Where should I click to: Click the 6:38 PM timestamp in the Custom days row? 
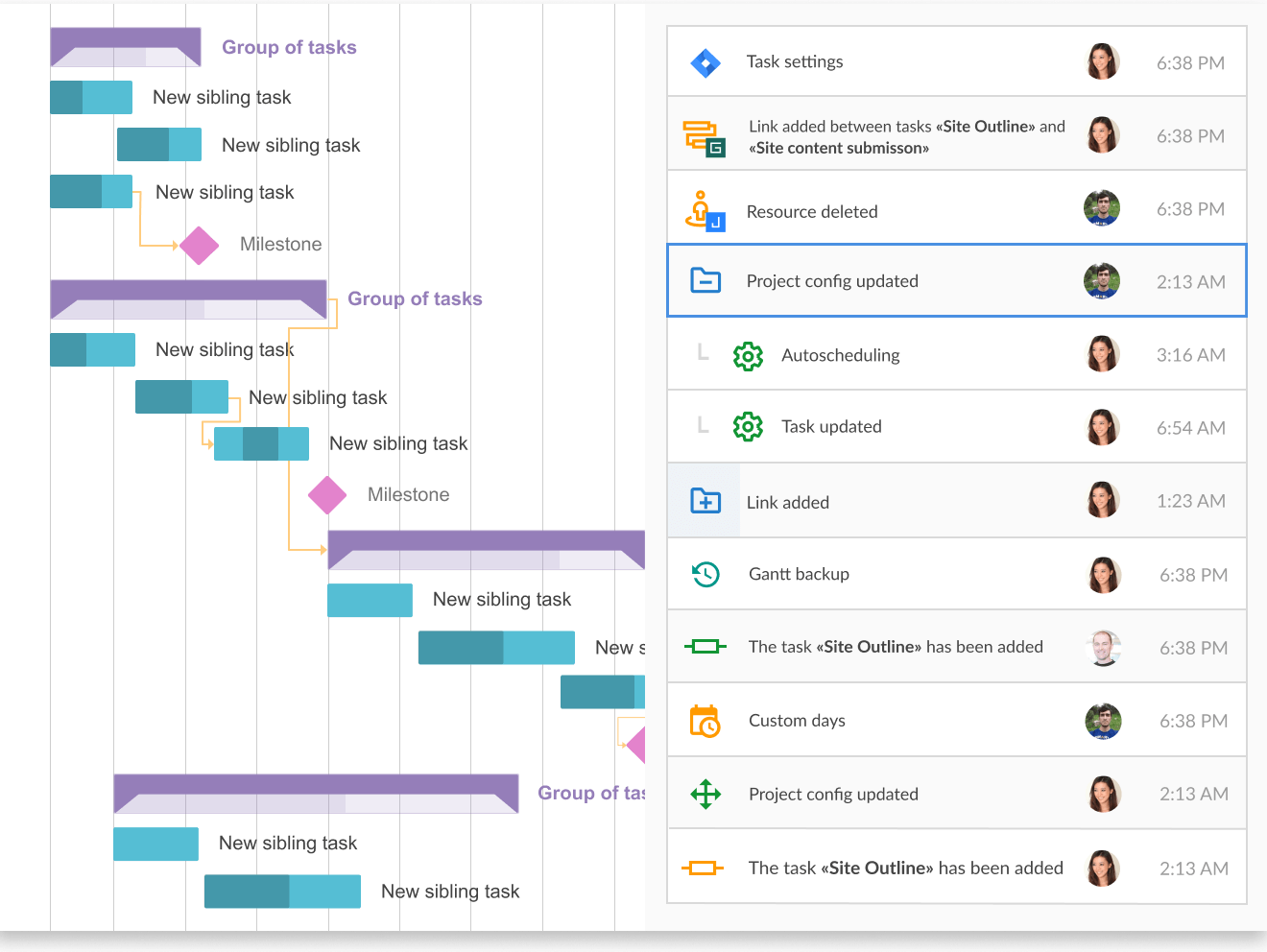tap(1193, 722)
